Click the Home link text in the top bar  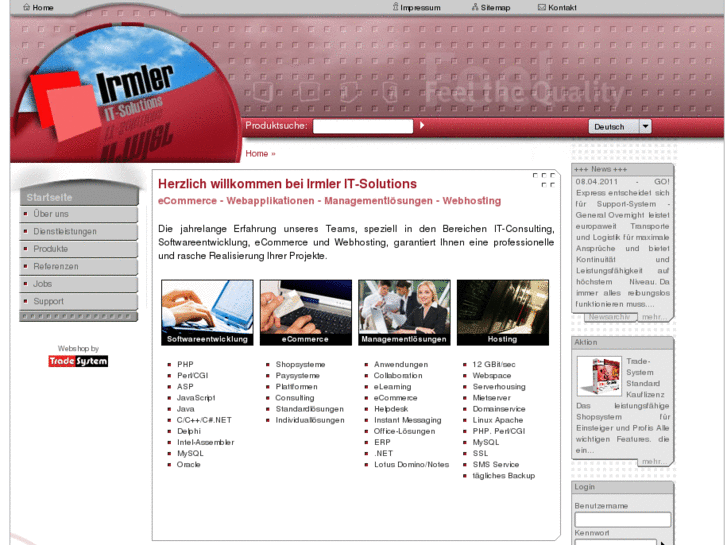click(x=43, y=7)
